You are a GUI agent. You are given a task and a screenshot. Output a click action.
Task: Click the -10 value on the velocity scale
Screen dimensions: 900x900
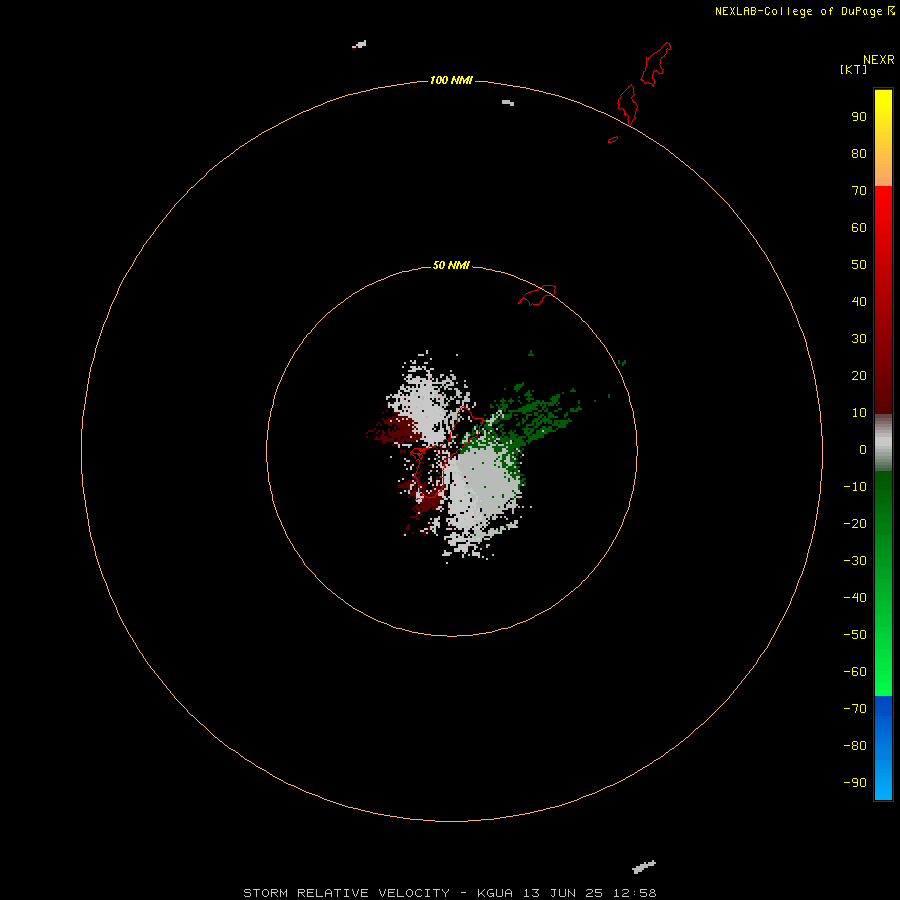pyautogui.click(x=855, y=487)
